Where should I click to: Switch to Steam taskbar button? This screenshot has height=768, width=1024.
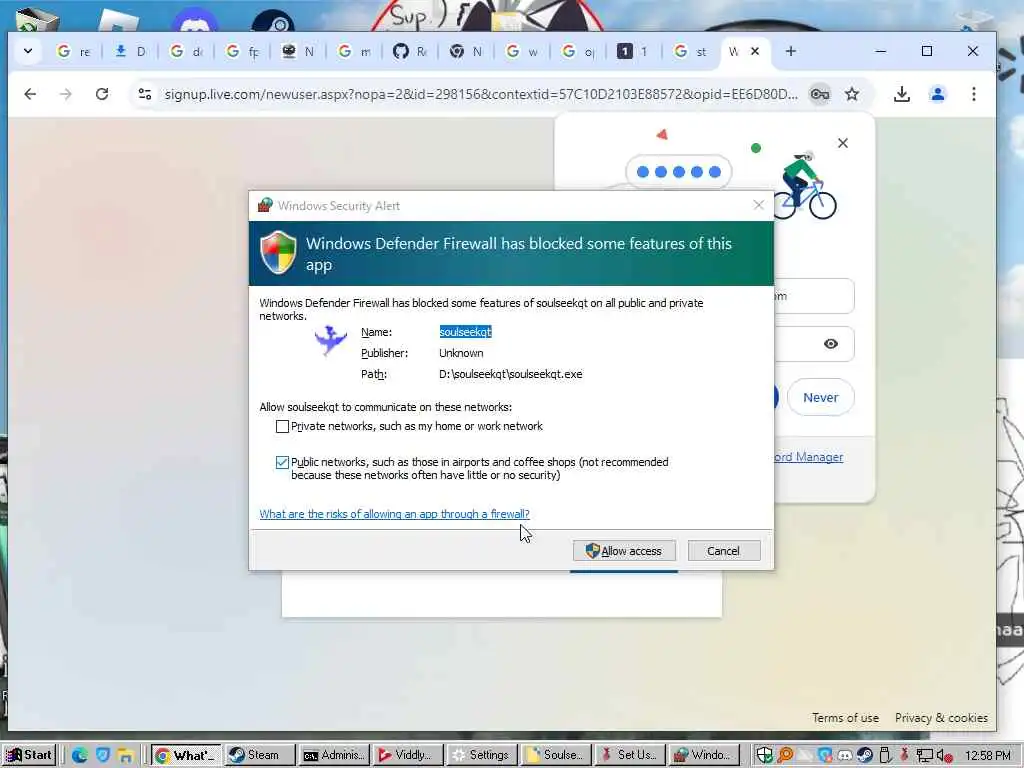point(260,755)
